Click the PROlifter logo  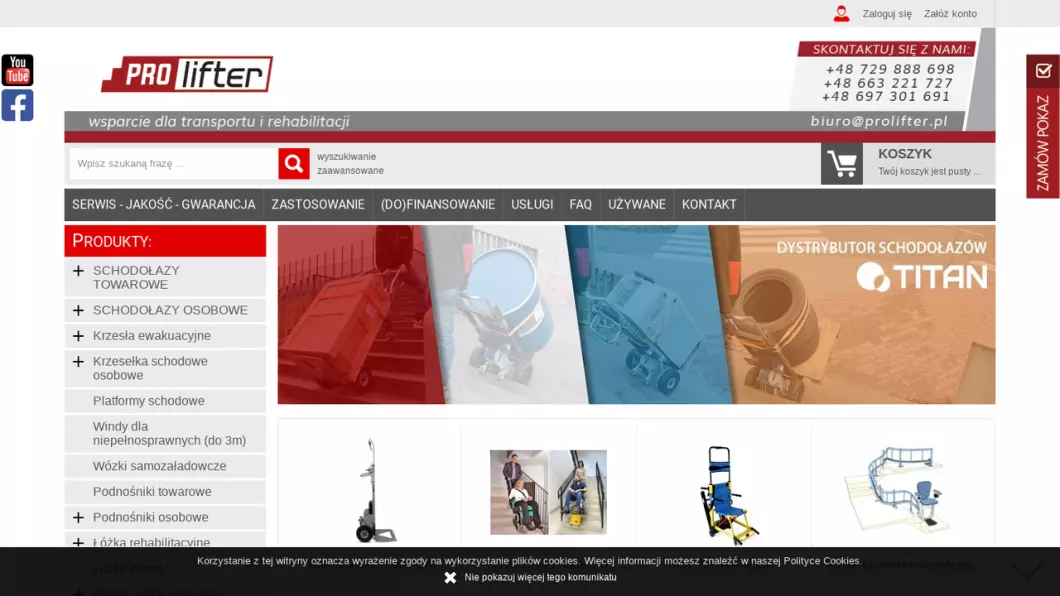[187, 74]
